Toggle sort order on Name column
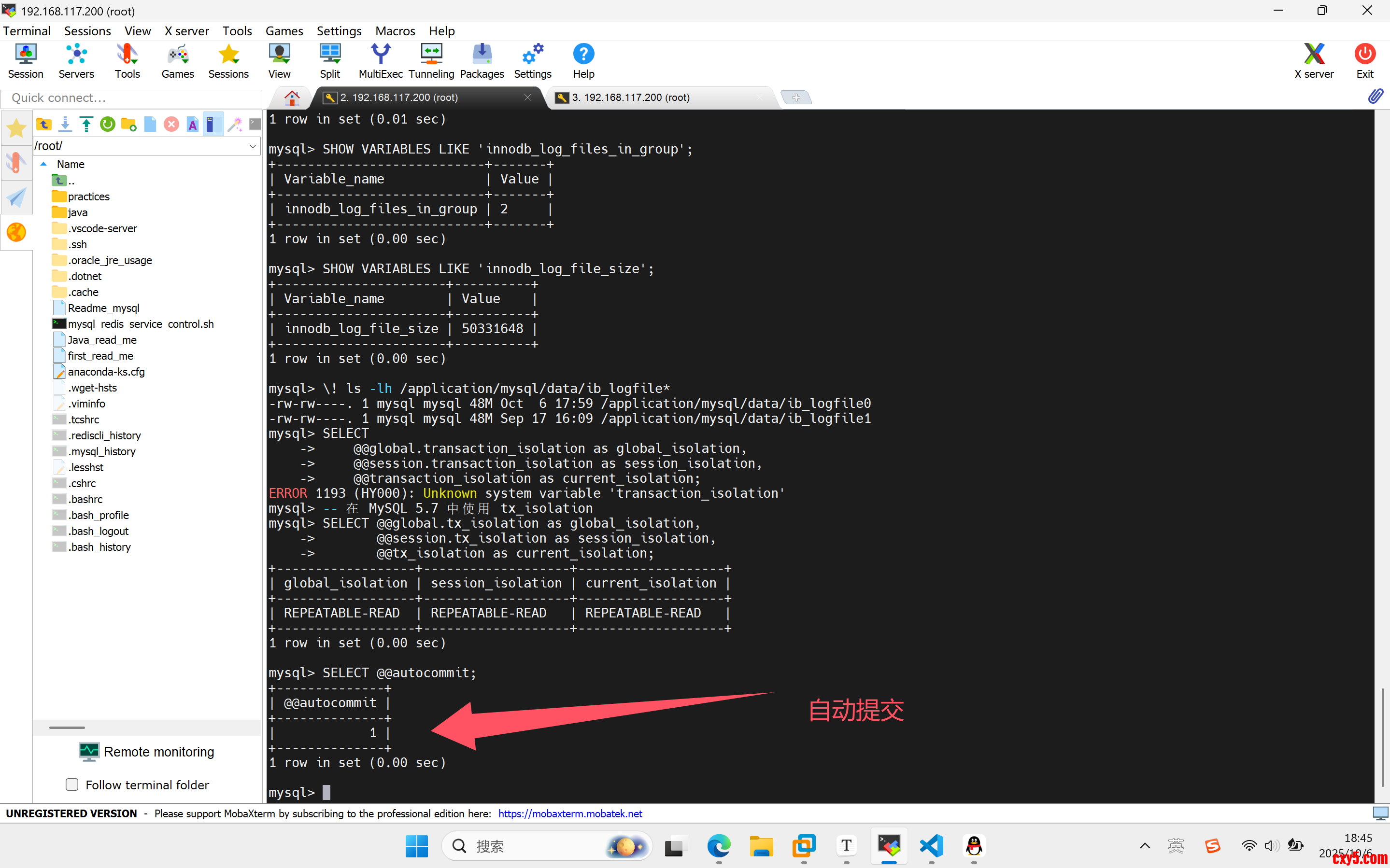This screenshot has height=868, width=1390. (x=71, y=164)
